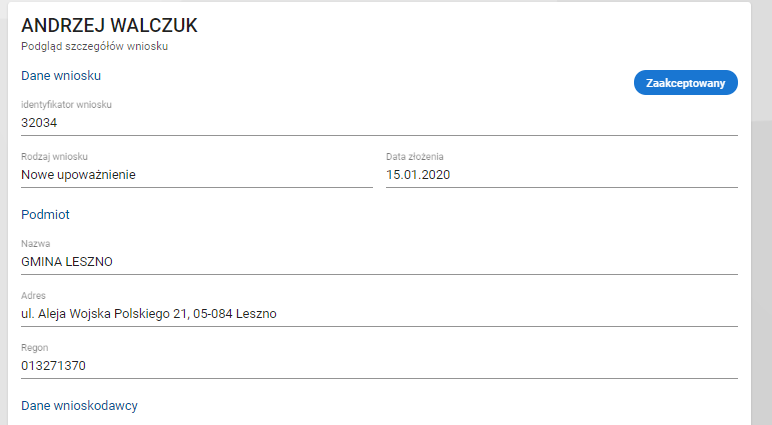
Task: Click the Zaakceptowany status badge
Action: pos(685,83)
